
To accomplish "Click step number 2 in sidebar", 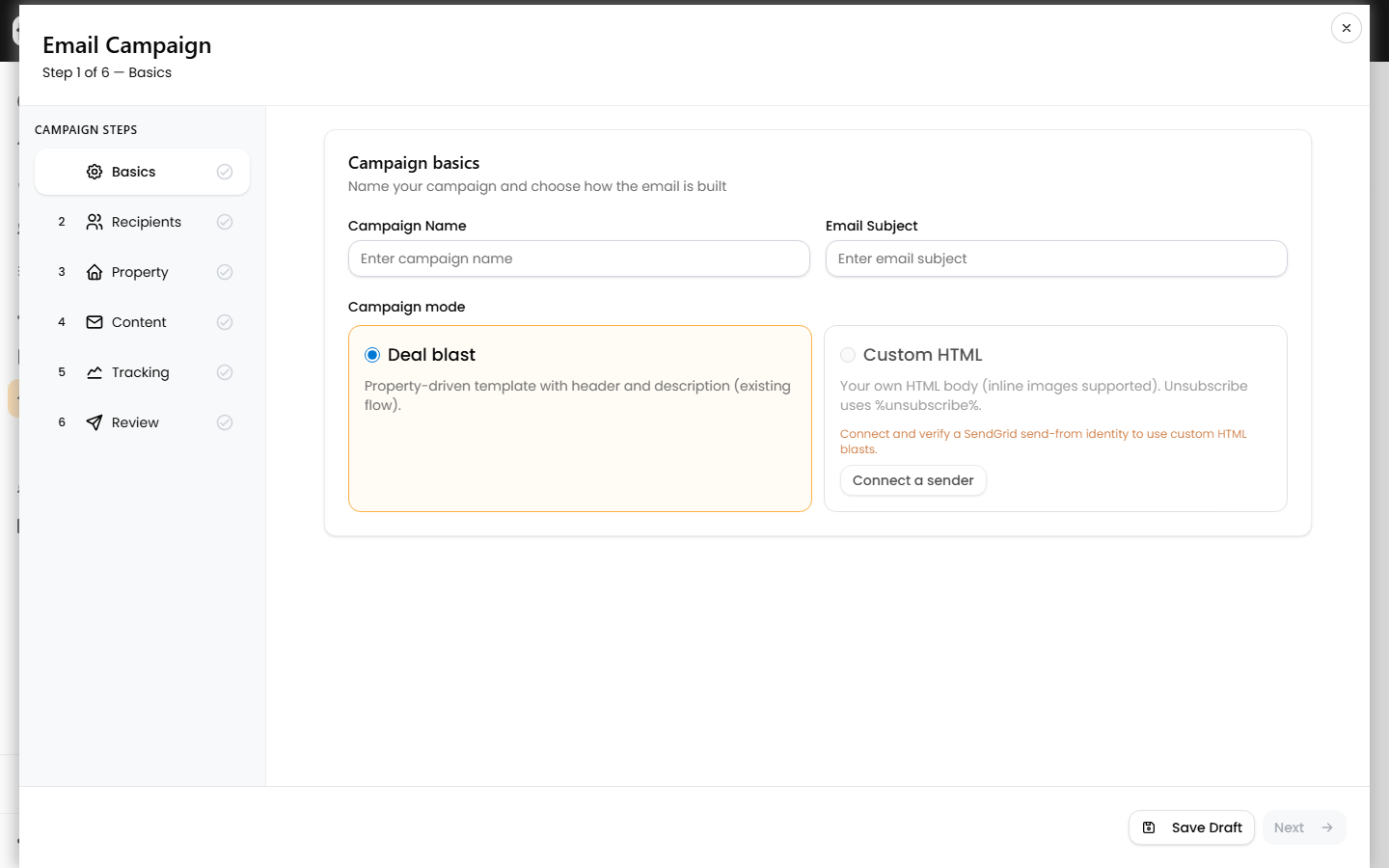I will [x=62, y=222].
